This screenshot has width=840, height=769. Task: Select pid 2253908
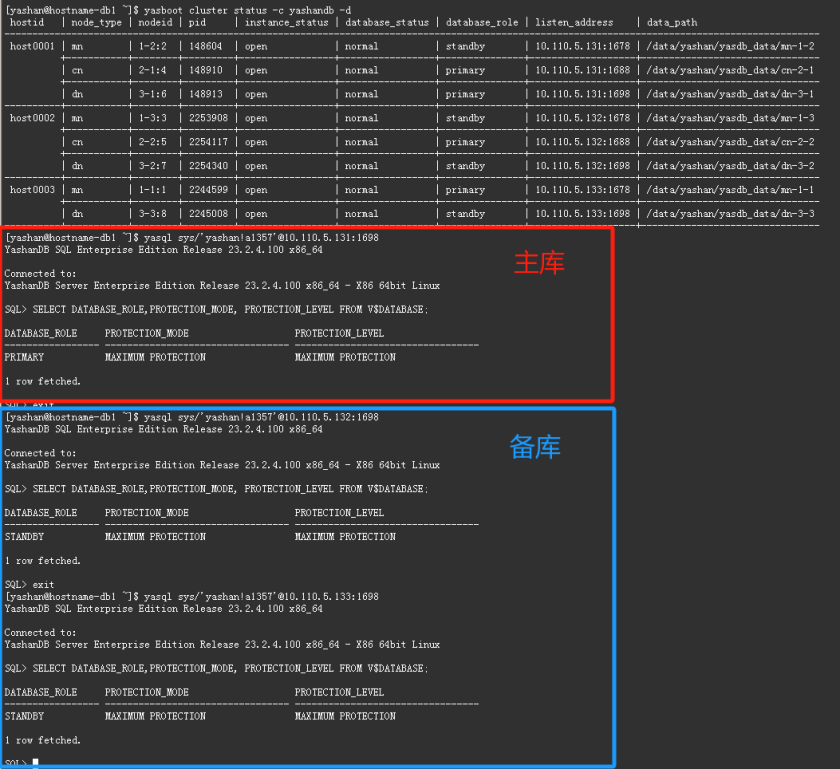point(208,118)
